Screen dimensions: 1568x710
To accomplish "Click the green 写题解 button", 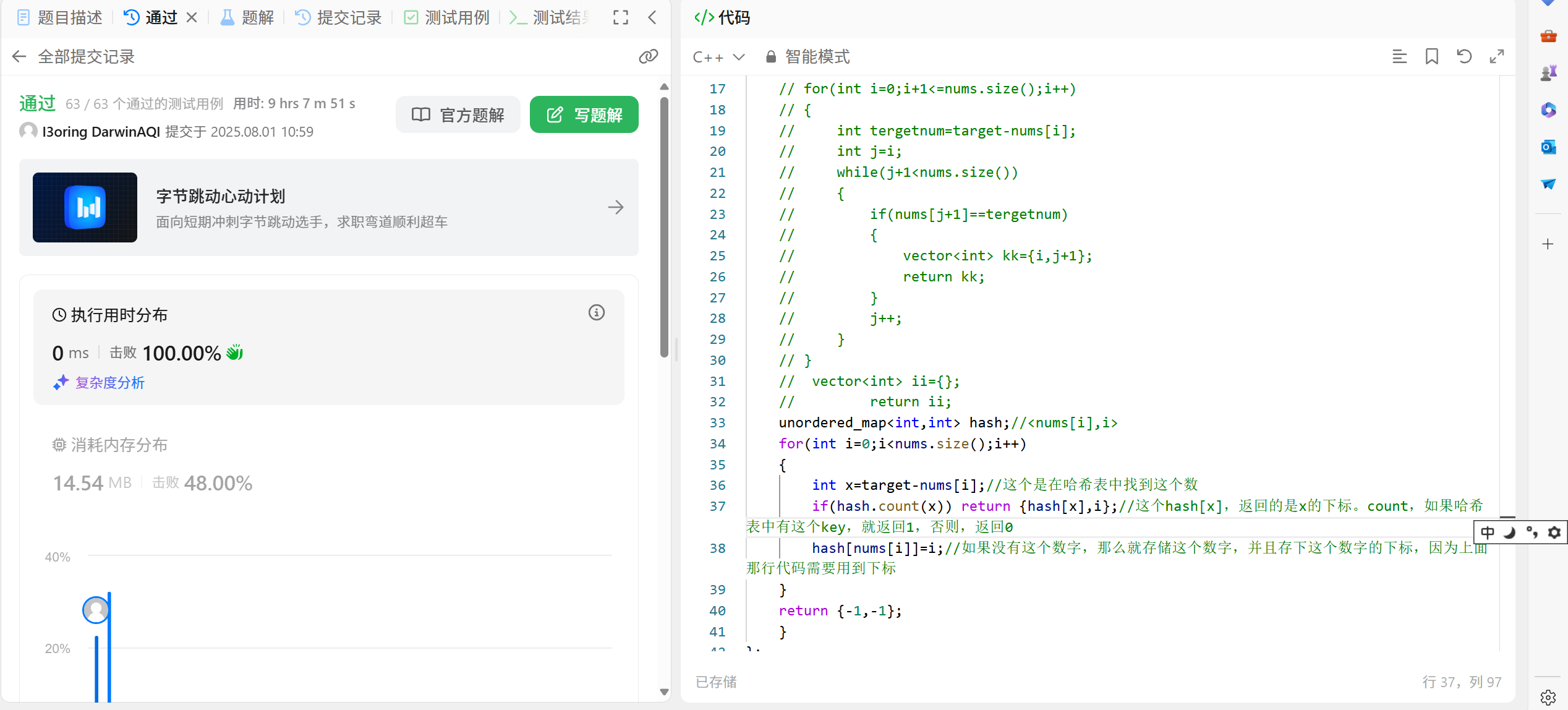I will pyautogui.click(x=584, y=114).
